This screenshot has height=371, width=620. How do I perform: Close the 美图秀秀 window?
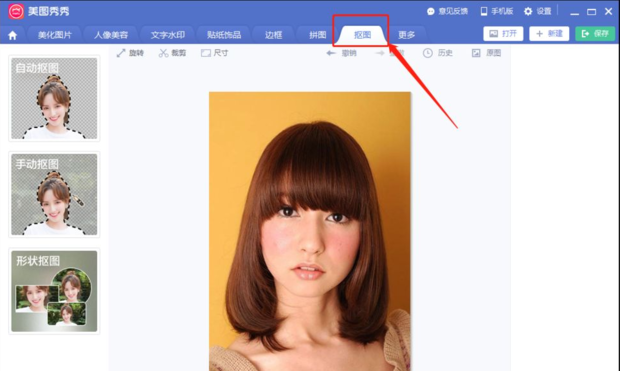609,12
